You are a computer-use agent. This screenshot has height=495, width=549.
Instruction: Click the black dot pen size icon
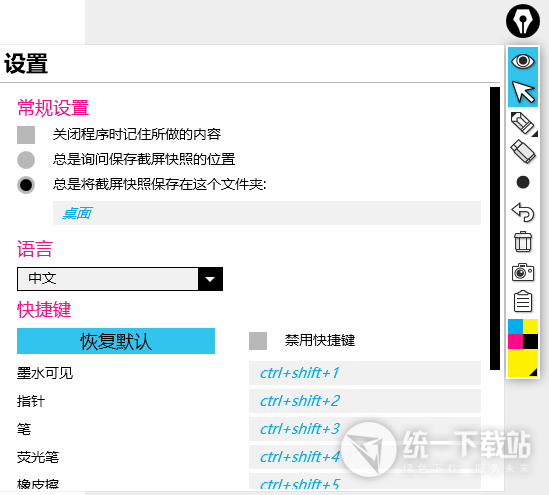tap(523, 182)
